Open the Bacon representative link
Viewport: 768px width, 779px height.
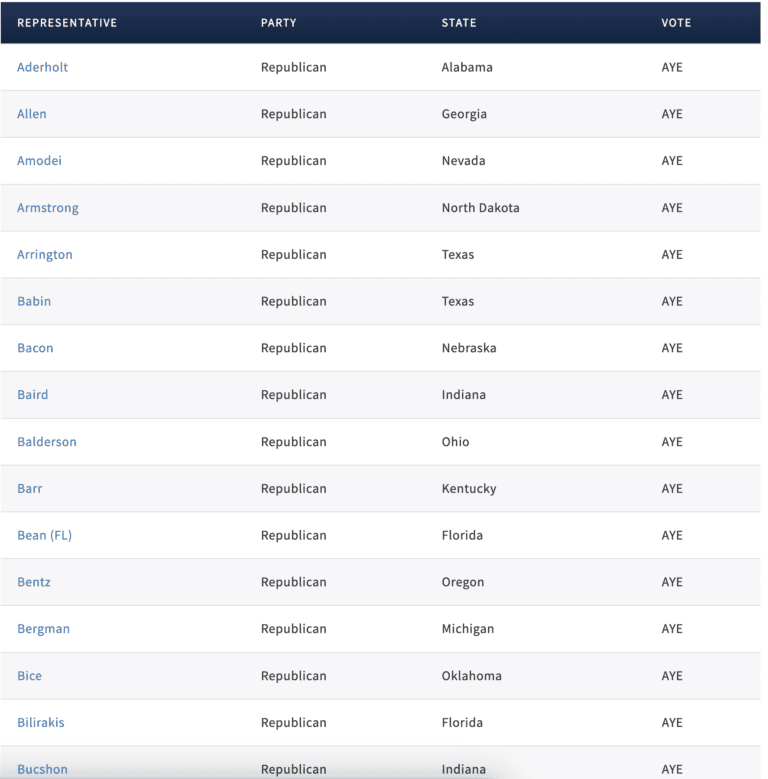(x=35, y=348)
